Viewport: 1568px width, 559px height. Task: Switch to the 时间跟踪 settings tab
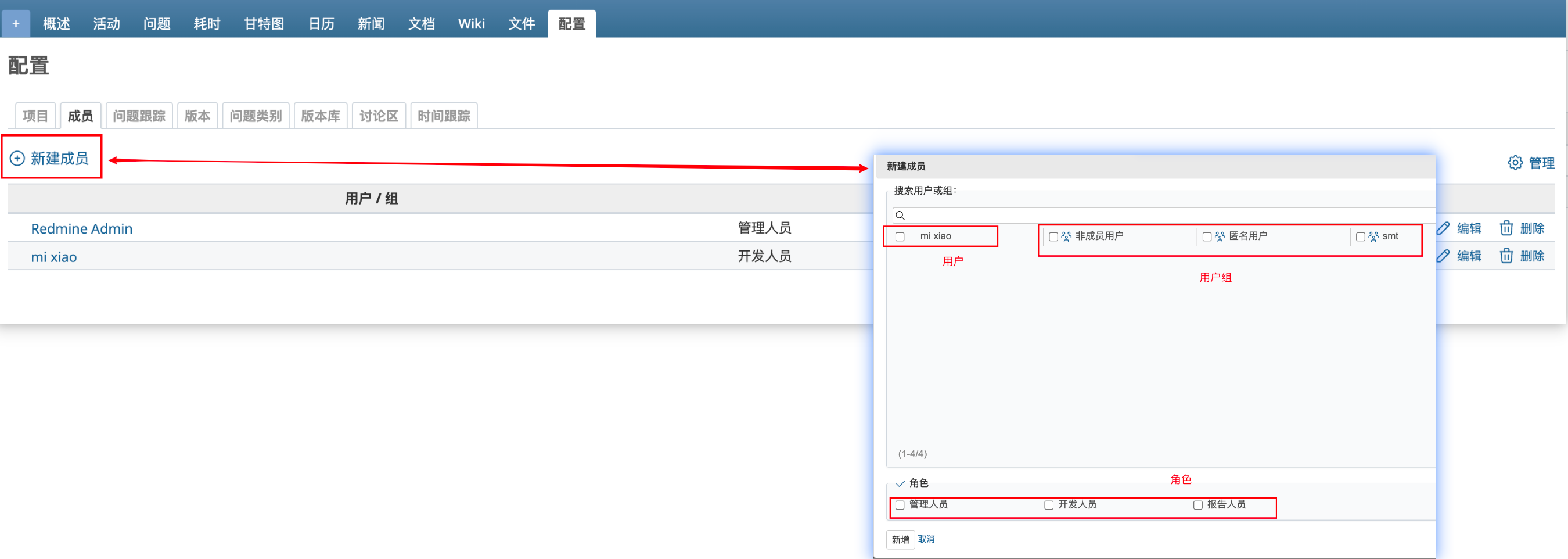click(x=444, y=116)
